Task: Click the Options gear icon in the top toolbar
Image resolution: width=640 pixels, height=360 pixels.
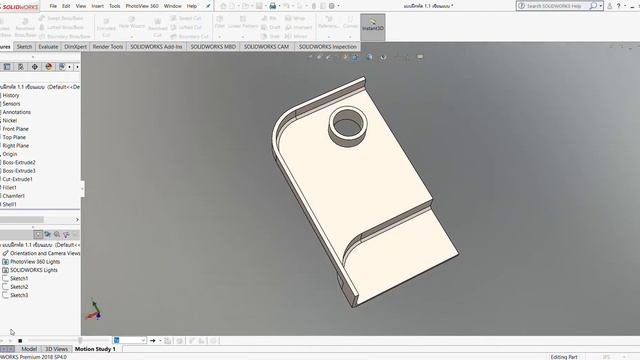Action: [331, 6]
